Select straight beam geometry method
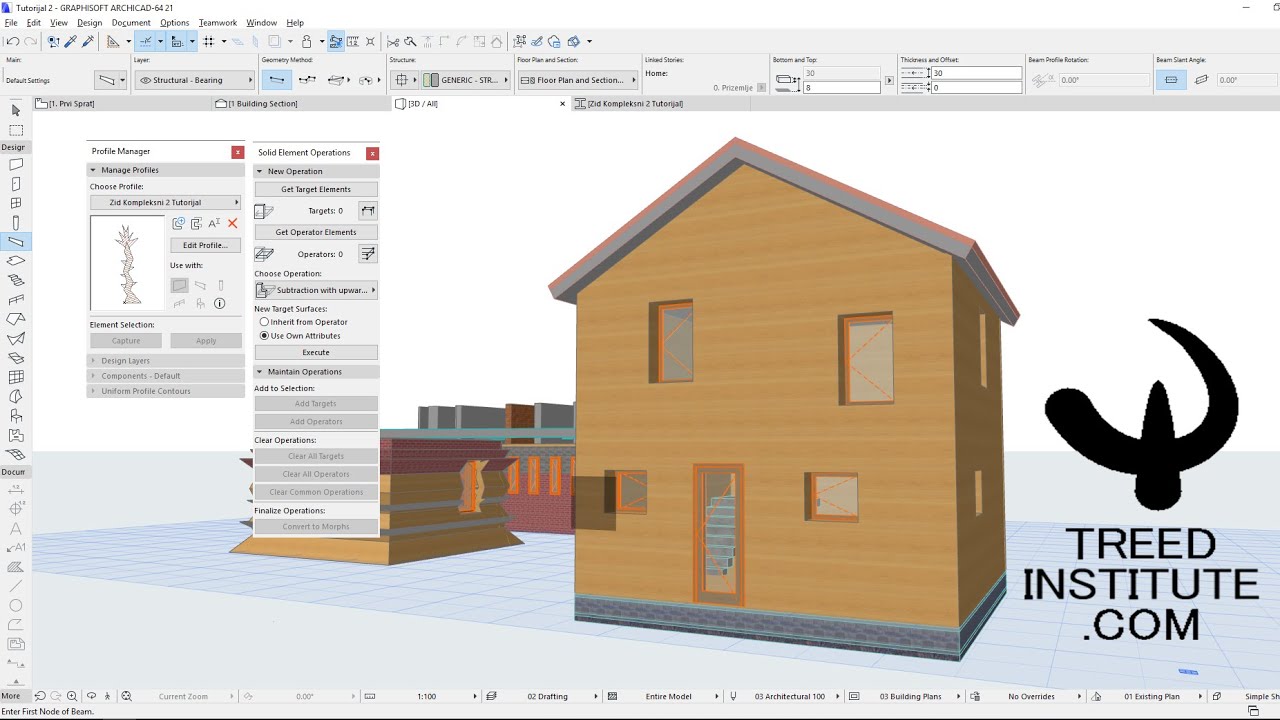The width and height of the screenshot is (1280, 720). pyautogui.click(x=277, y=80)
